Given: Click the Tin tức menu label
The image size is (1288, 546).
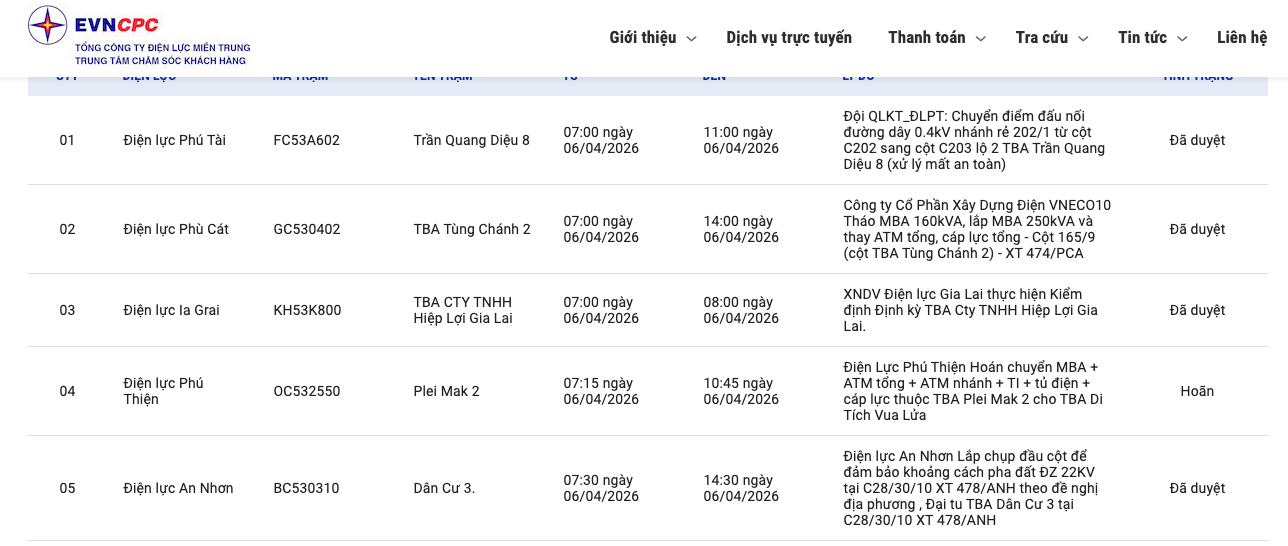Looking at the screenshot, I should pos(1142,38).
